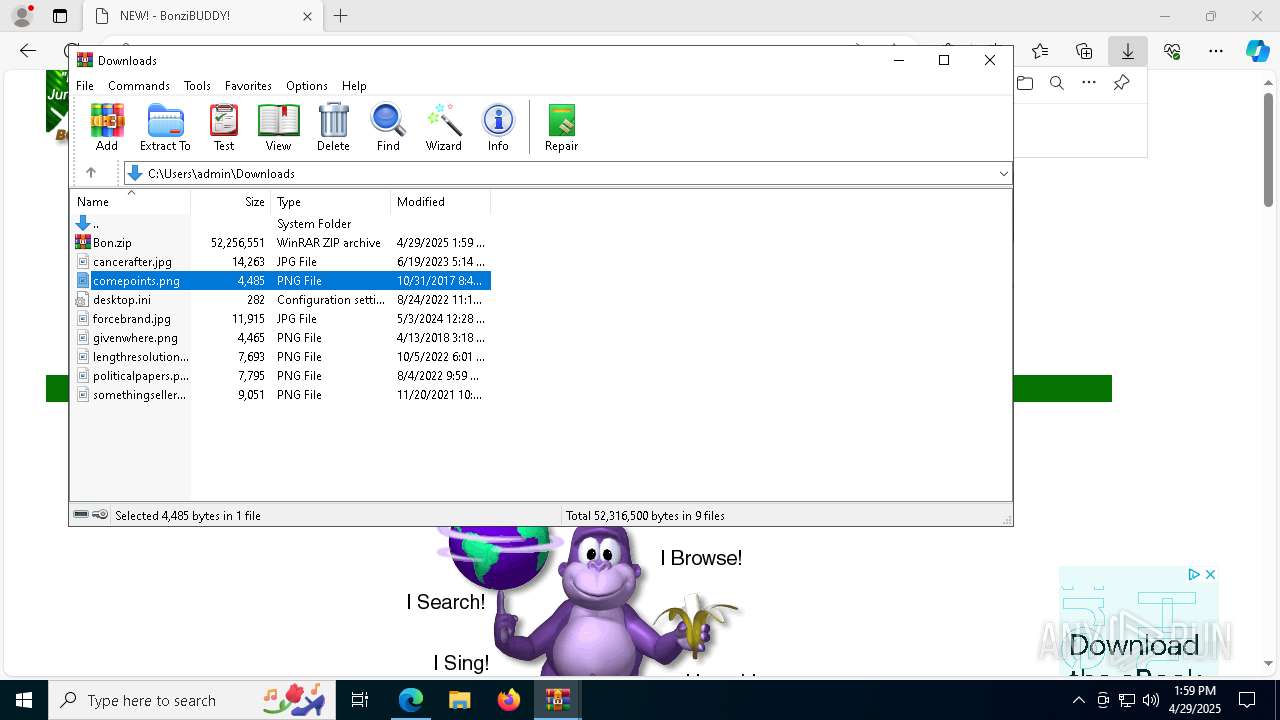Image resolution: width=1280 pixels, height=720 pixels.
Task: Open downloads folder icon in Edge flyout
Action: 1024,83
